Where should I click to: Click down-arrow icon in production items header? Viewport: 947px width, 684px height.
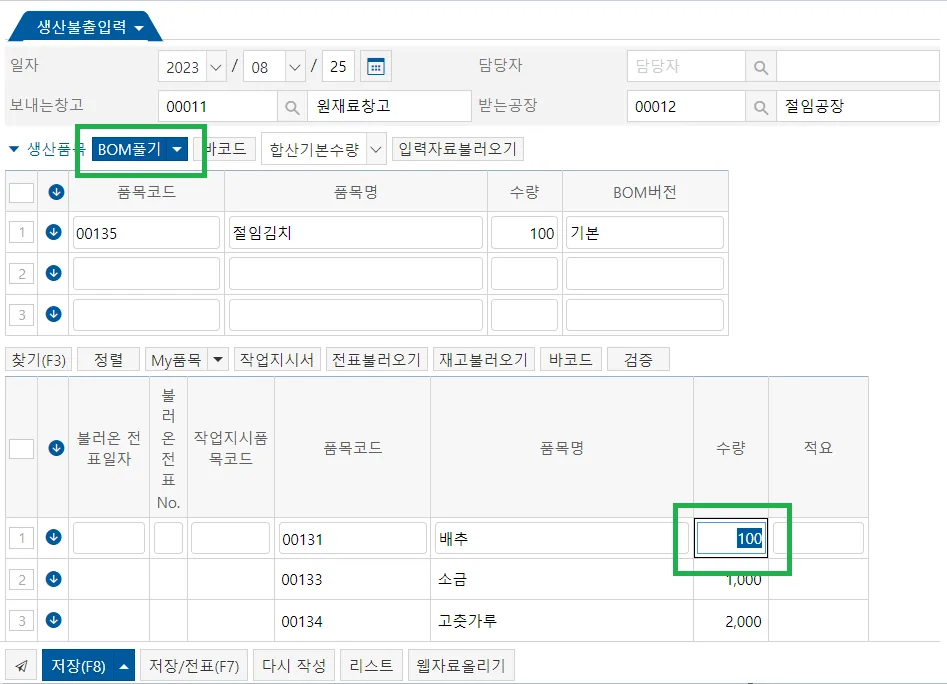56,192
